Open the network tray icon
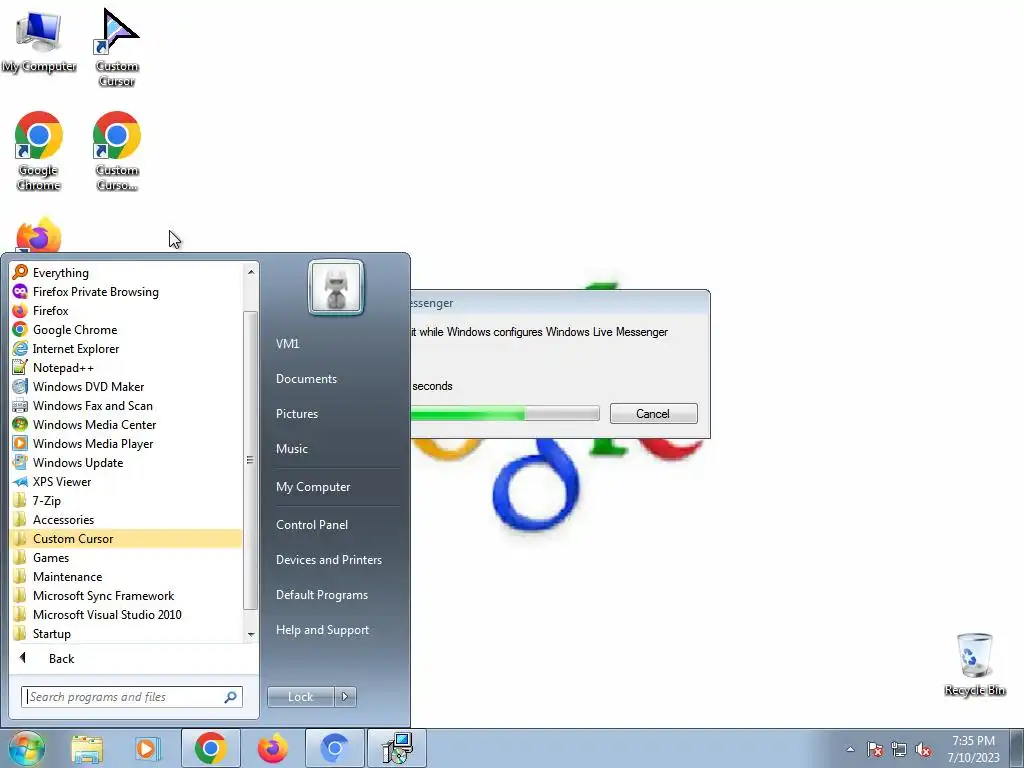Screen dimensions: 1024x768 pyautogui.click(x=899, y=749)
